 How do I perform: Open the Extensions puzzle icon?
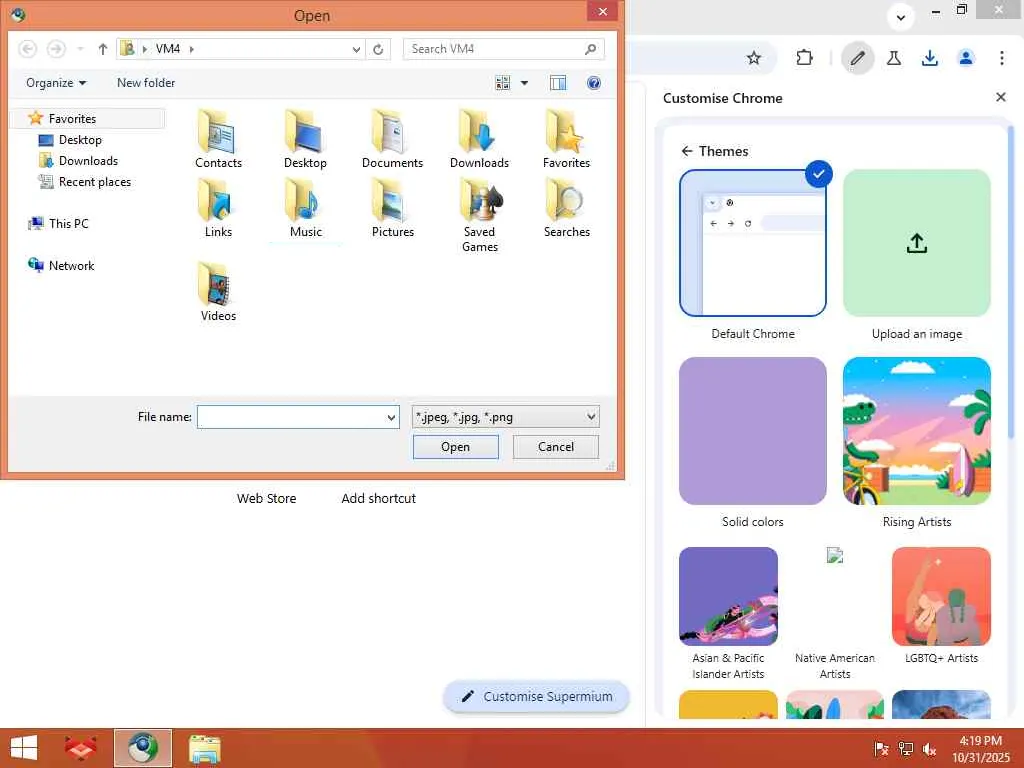pyautogui.click(x=805, y=58)
